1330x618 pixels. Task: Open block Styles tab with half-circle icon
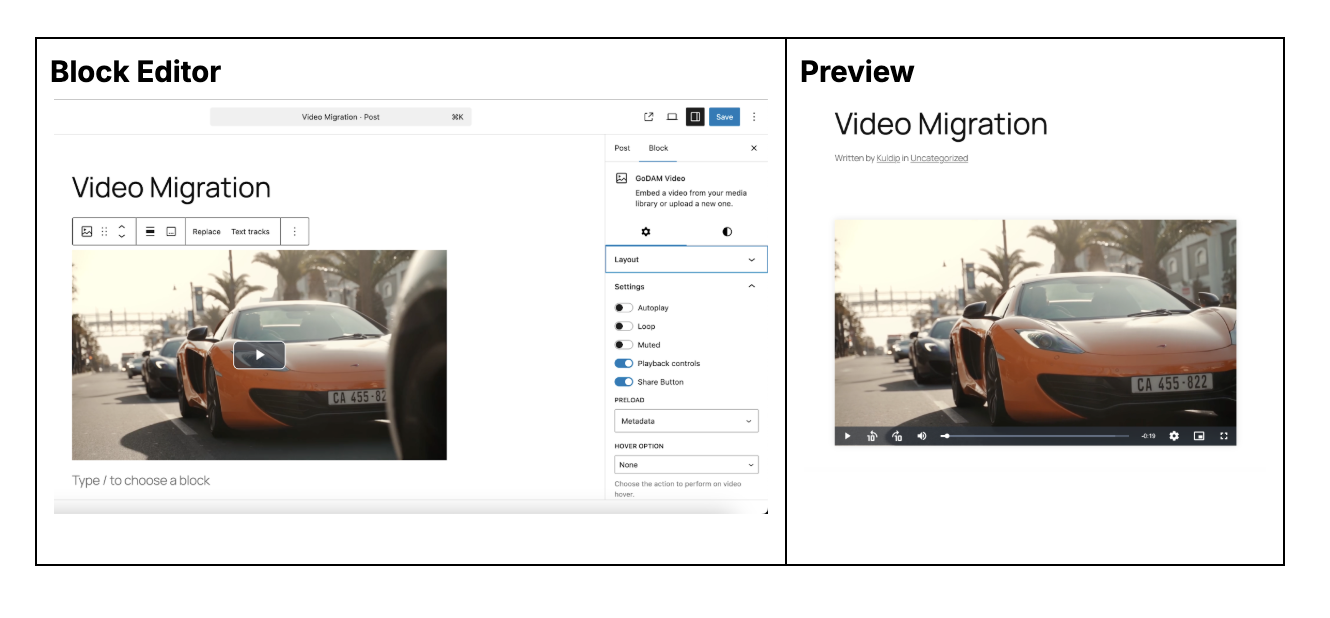point(727,231)
